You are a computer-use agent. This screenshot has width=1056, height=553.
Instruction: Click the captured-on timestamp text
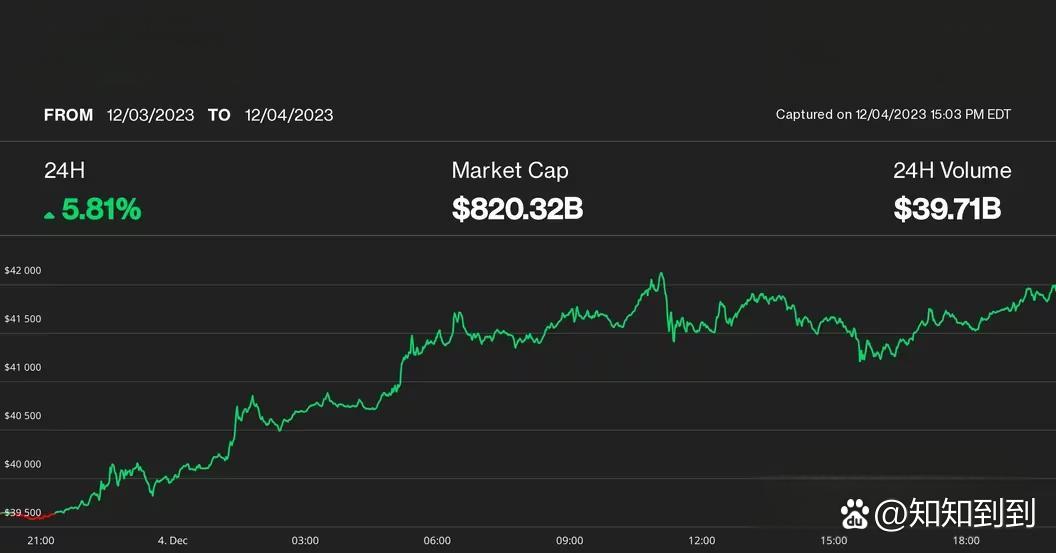pos(893,115)
